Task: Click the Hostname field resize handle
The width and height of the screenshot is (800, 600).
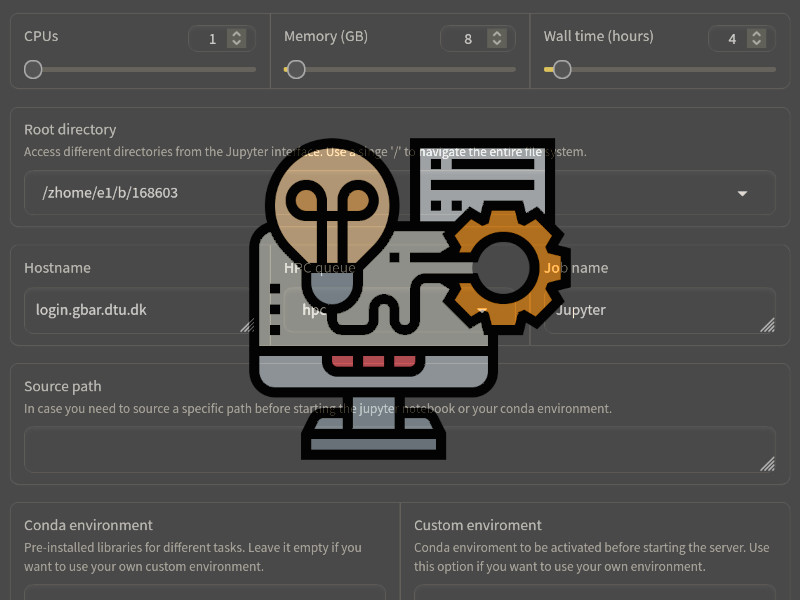Action: click(246, 325)
